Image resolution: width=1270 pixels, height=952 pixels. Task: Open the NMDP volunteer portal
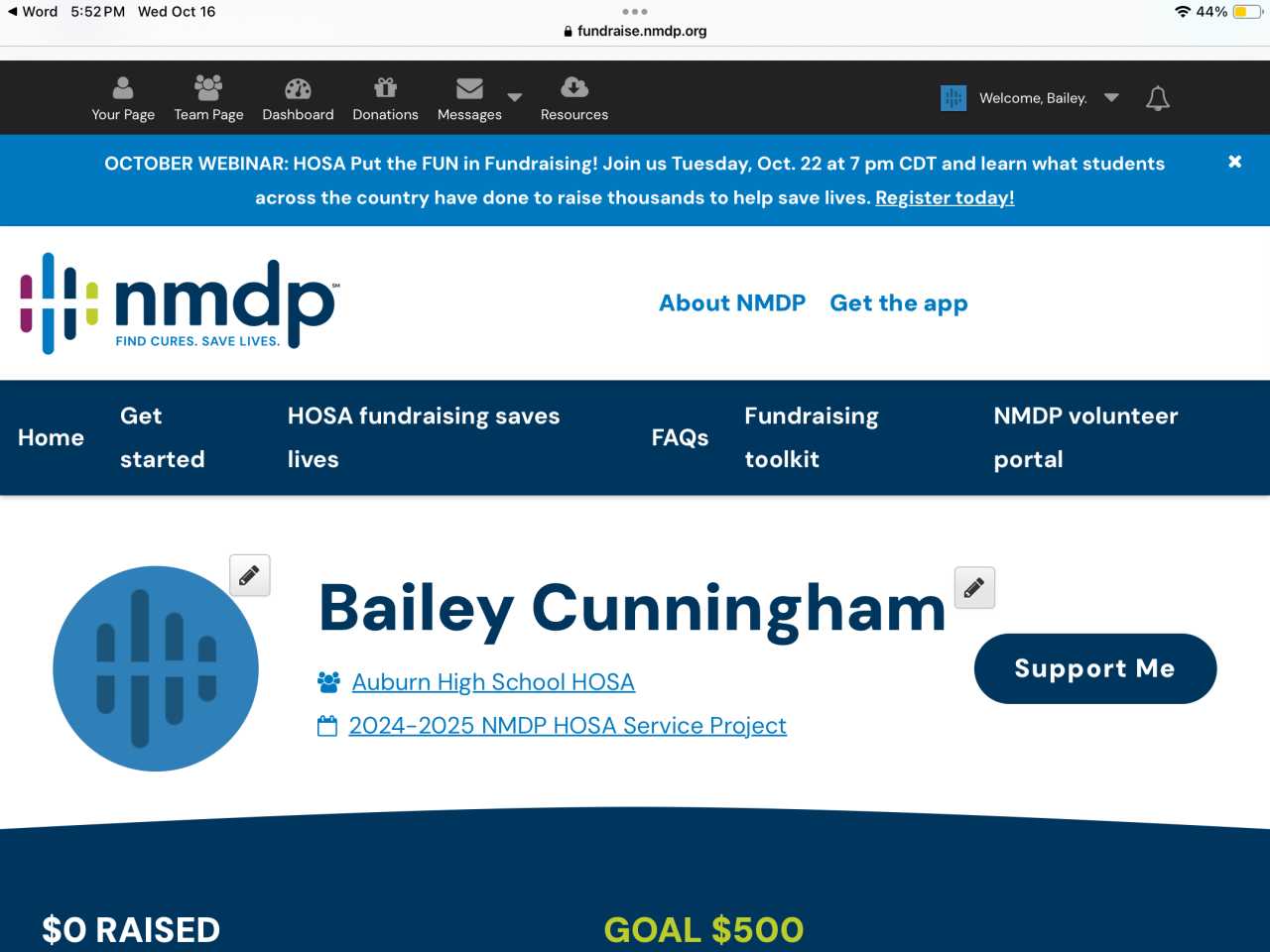1086,437
